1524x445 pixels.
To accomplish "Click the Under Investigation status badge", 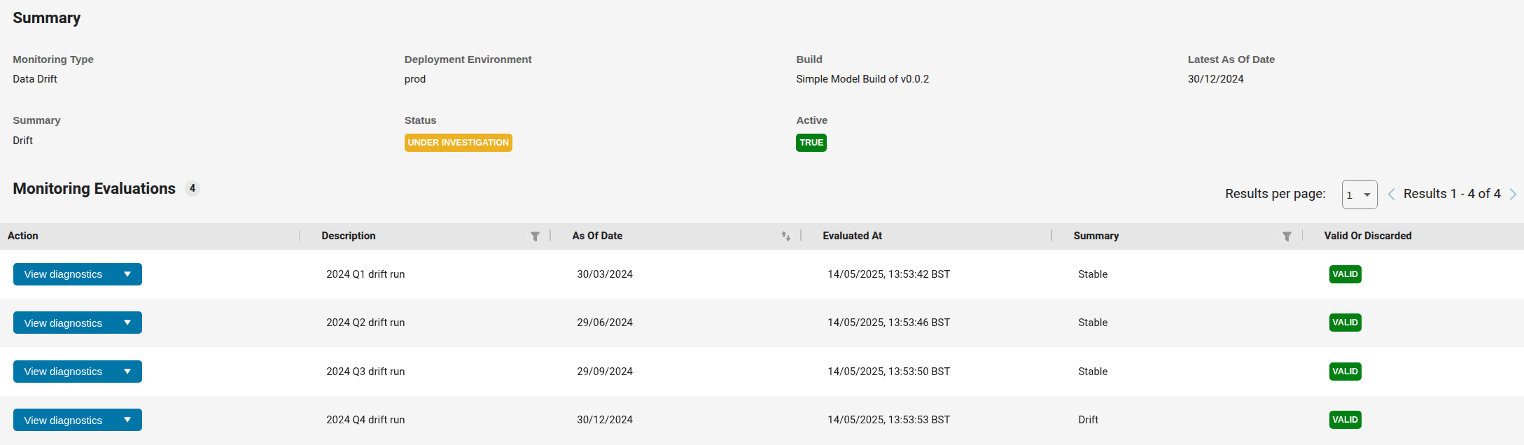I will pyautogui.click(x=458, y=143).
